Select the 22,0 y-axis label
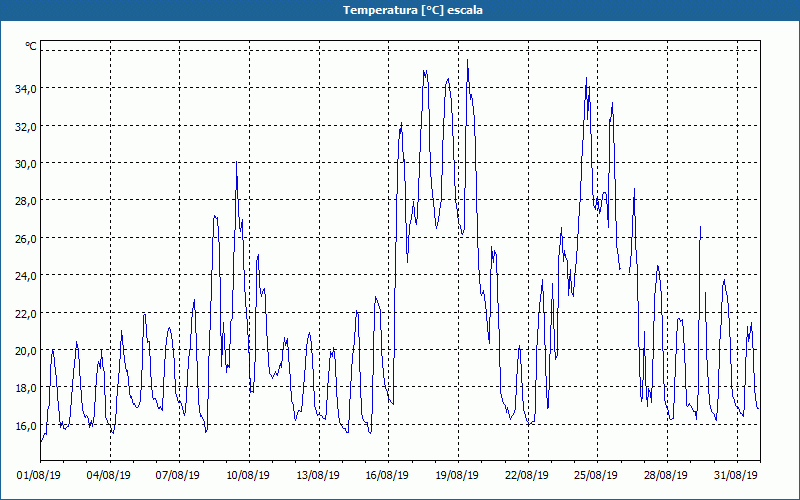Image resolution: width=800 pixels, height=500 pixels. click(x=26, y=313)
